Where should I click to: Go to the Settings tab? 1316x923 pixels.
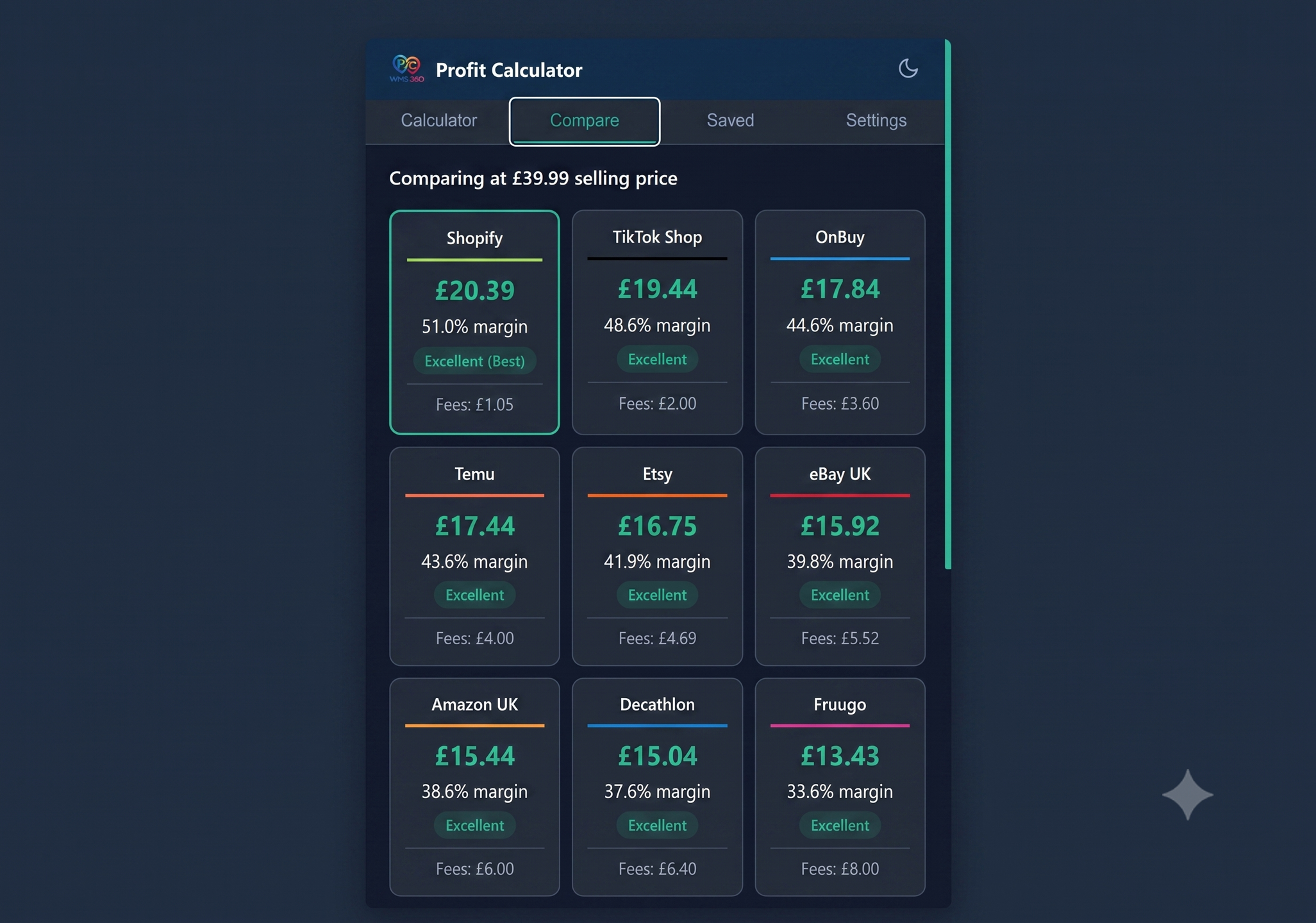(876, 121)
